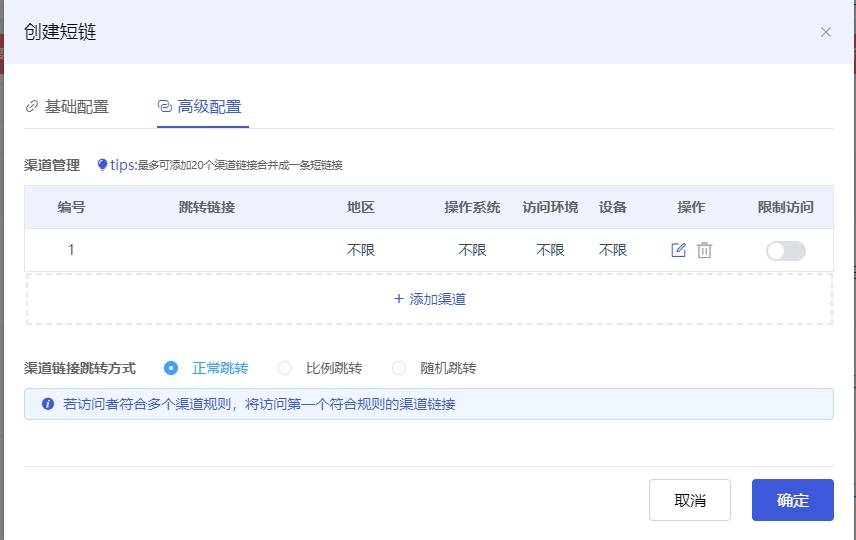
Task: Click the 取消 button
Action: (x=689, y=500)
